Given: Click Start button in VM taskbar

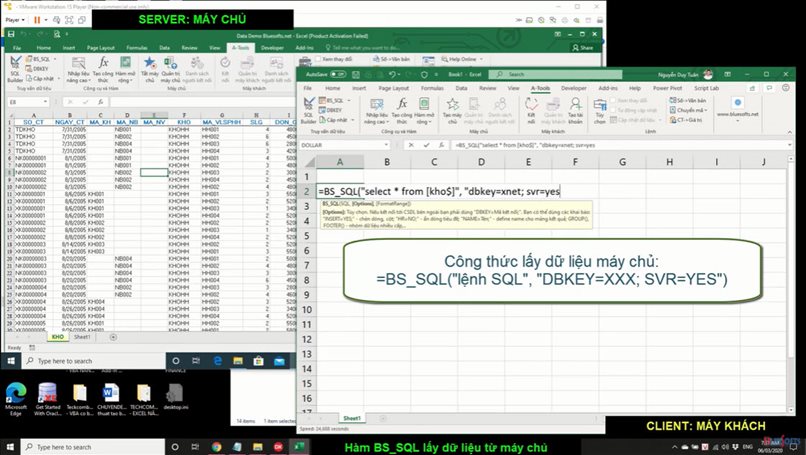Looking at the screenshot, I should click(x=11, y=361).
